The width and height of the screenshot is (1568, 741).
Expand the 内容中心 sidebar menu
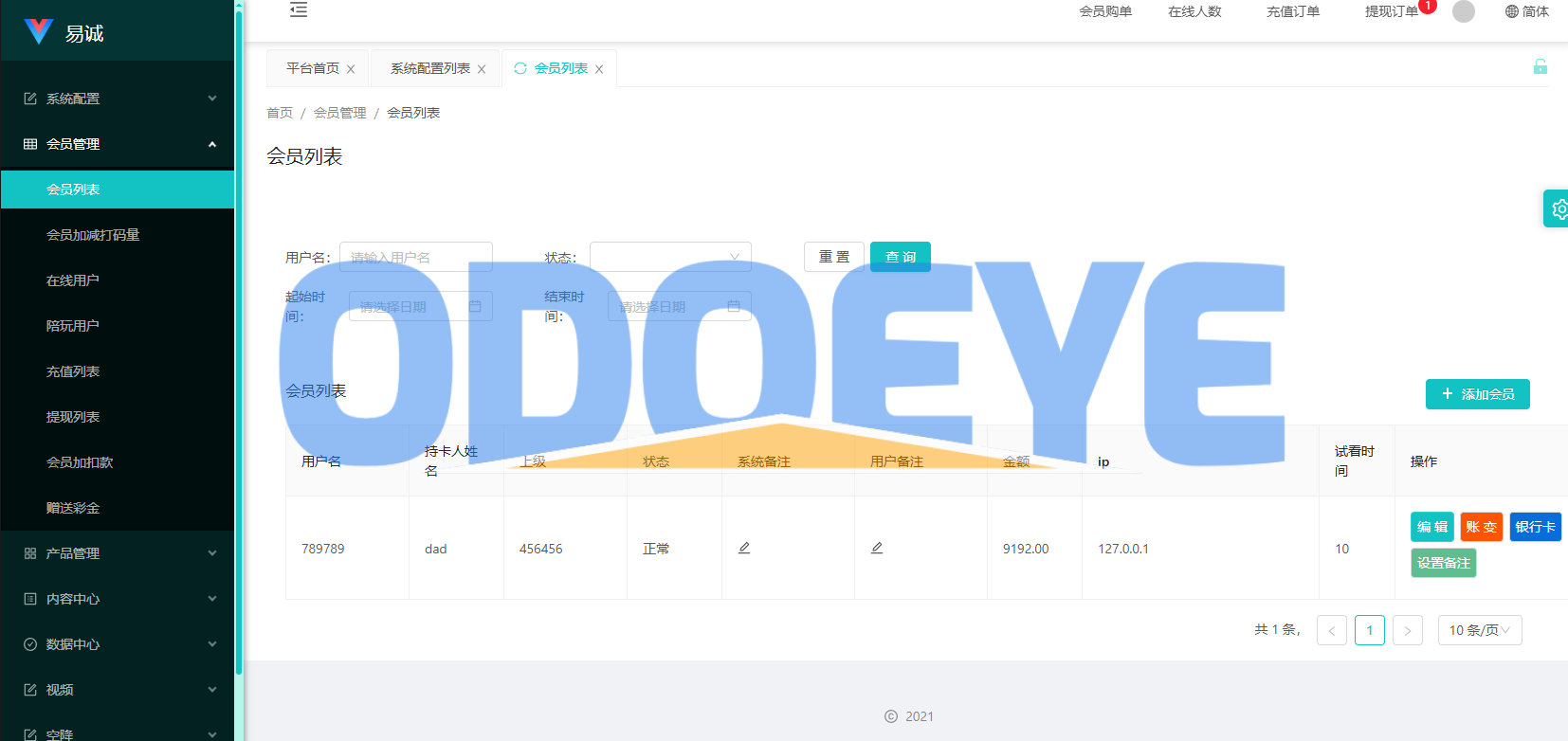tap(118, 599)
